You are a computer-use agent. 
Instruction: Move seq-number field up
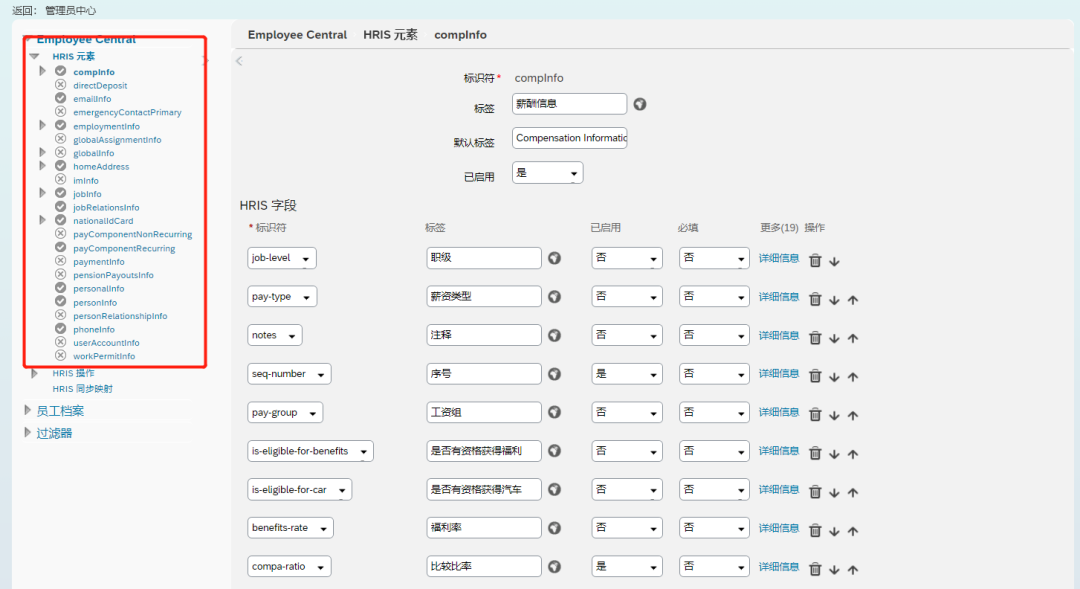coord(853,377)
